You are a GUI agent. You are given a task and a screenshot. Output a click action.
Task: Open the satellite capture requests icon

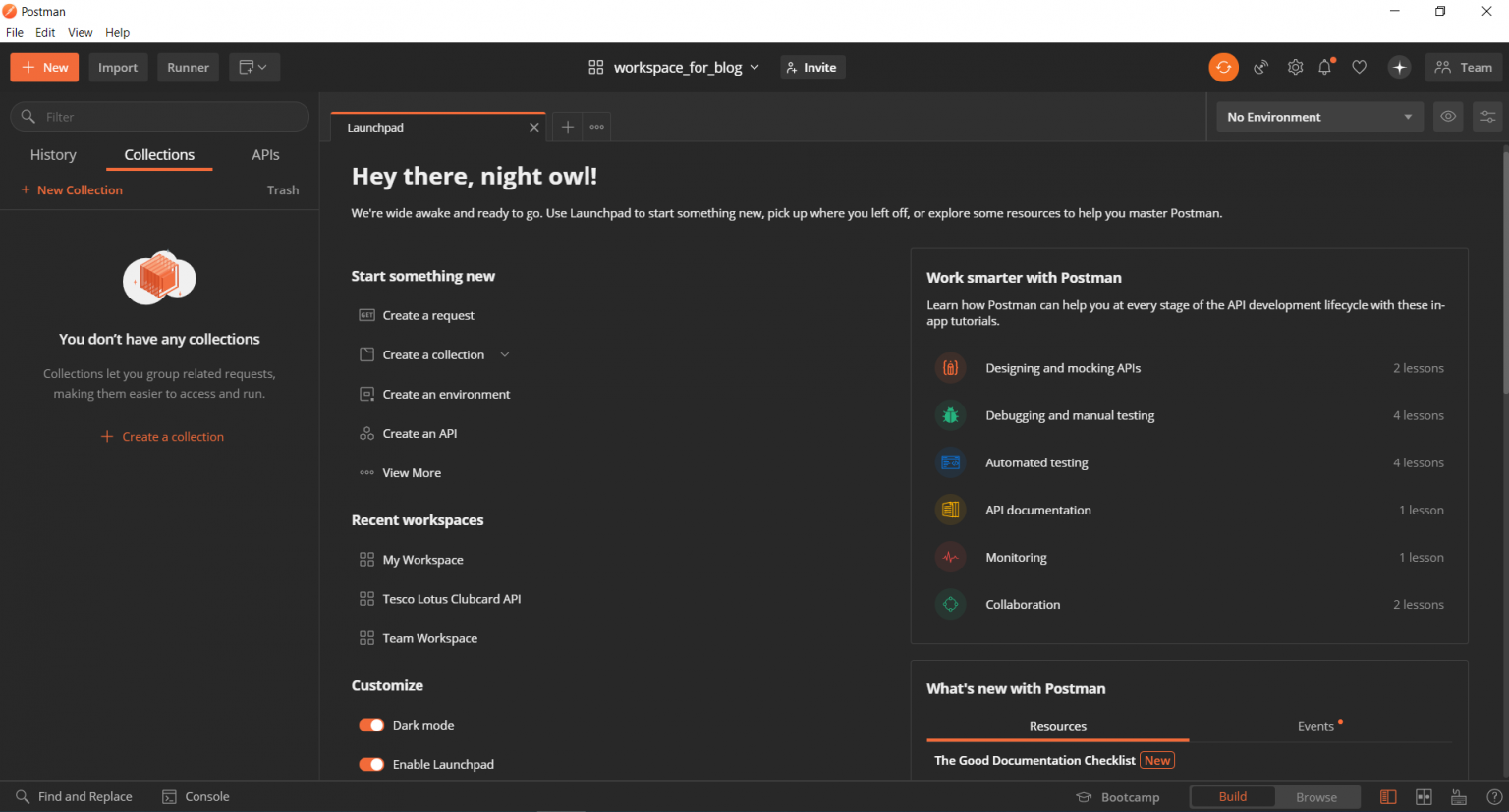[x=1261, y=67]
